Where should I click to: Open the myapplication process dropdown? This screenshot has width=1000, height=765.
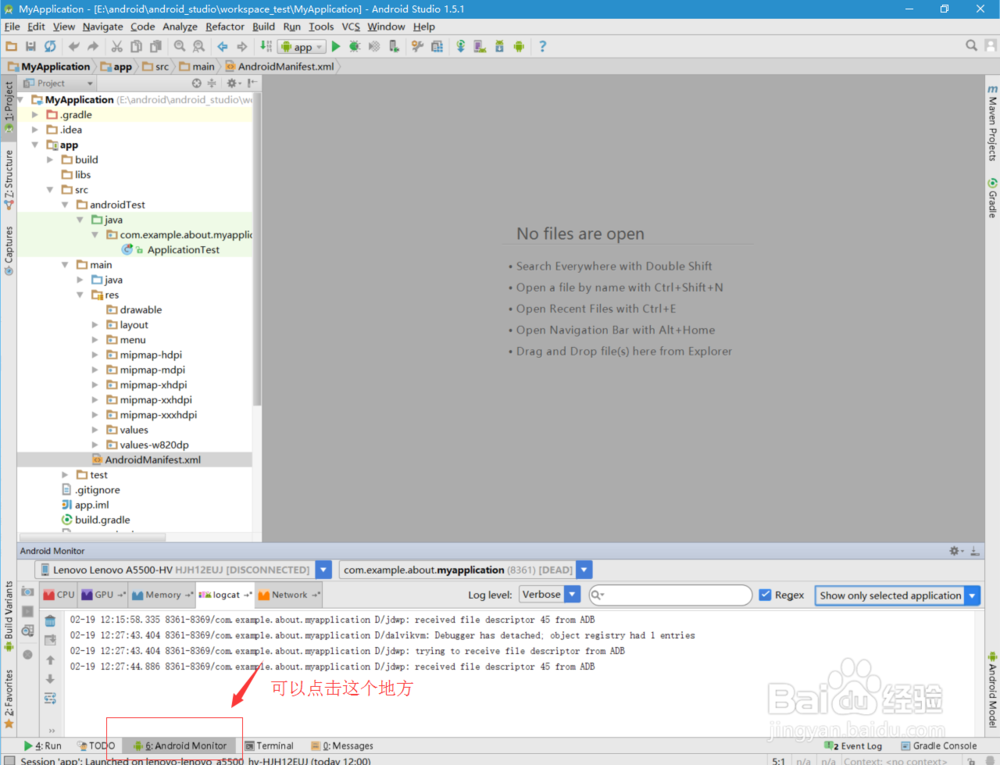pyautogui.click(x=584, y=569)
